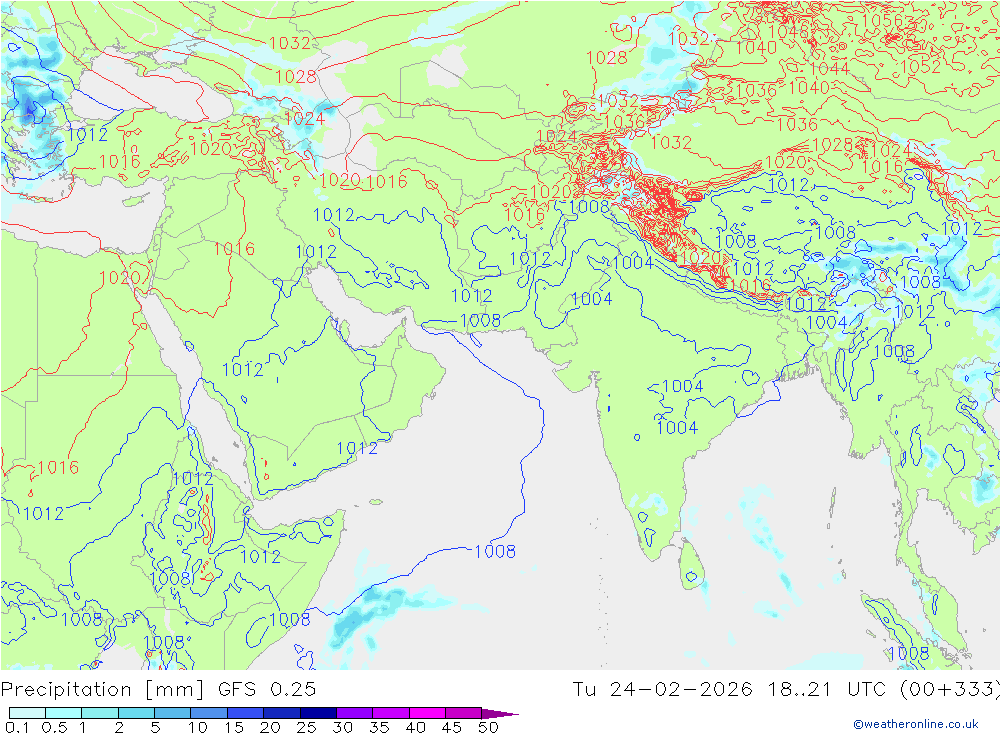Screen dimensions: 1000x733
Task: Open the weatheronline.co.uk copyright link
Action: [x=916, y=723]
